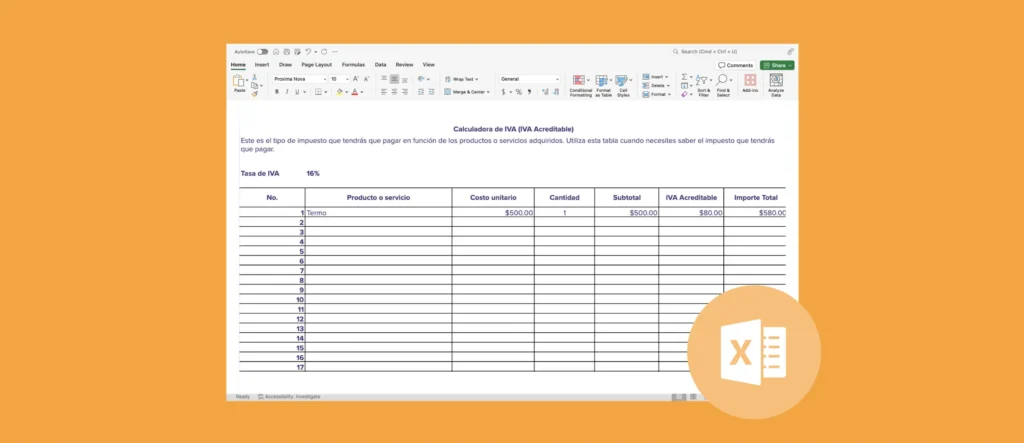Screen dimensions: 1024x443
Task: Click the green Share button
Action: [x=777, y=65]
